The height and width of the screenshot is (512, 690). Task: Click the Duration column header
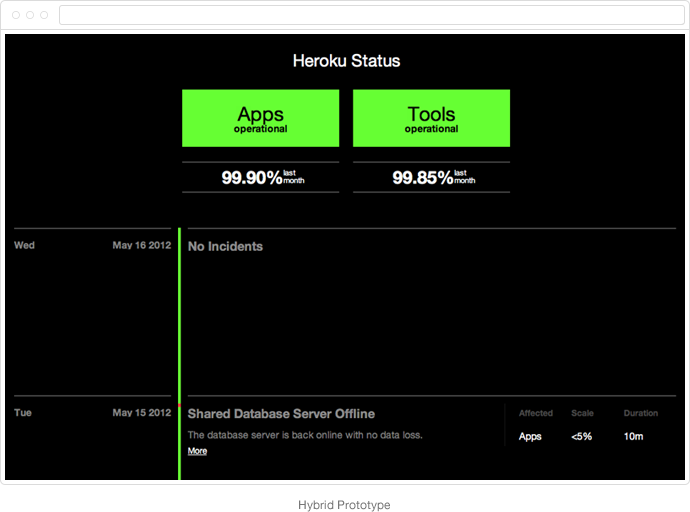point(640,413)
